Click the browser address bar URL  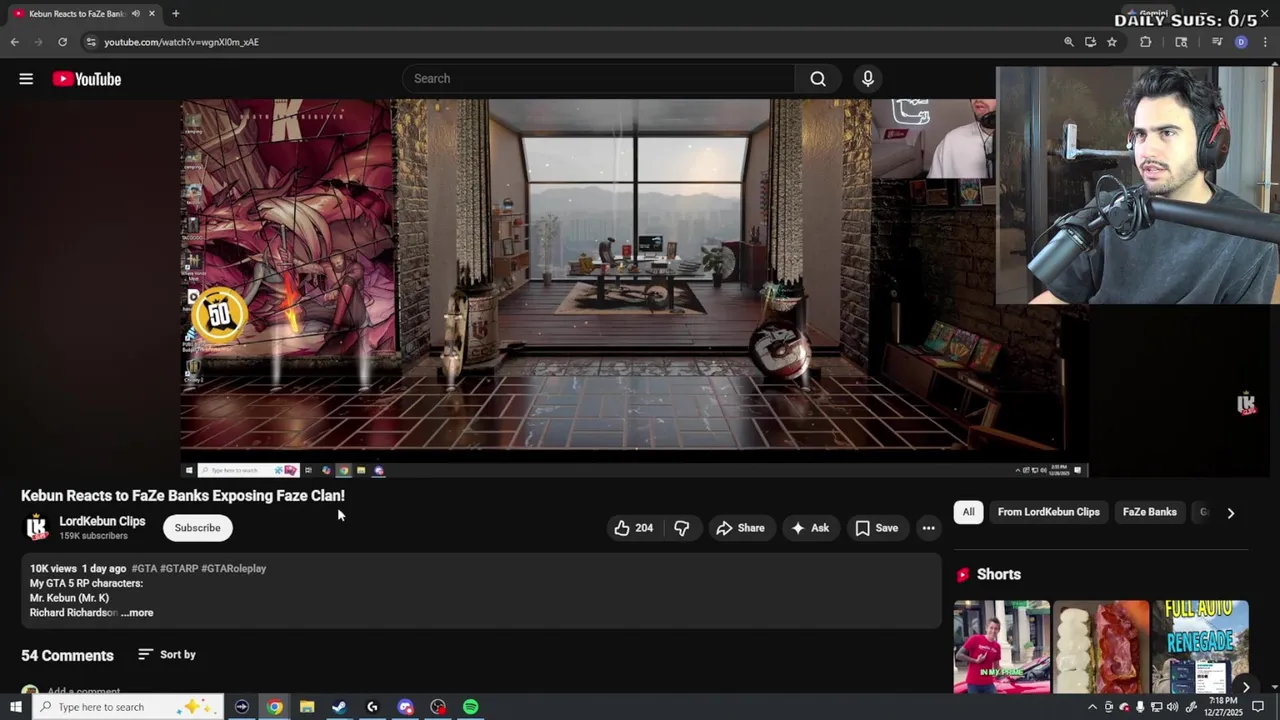click(x=181, y=42)
